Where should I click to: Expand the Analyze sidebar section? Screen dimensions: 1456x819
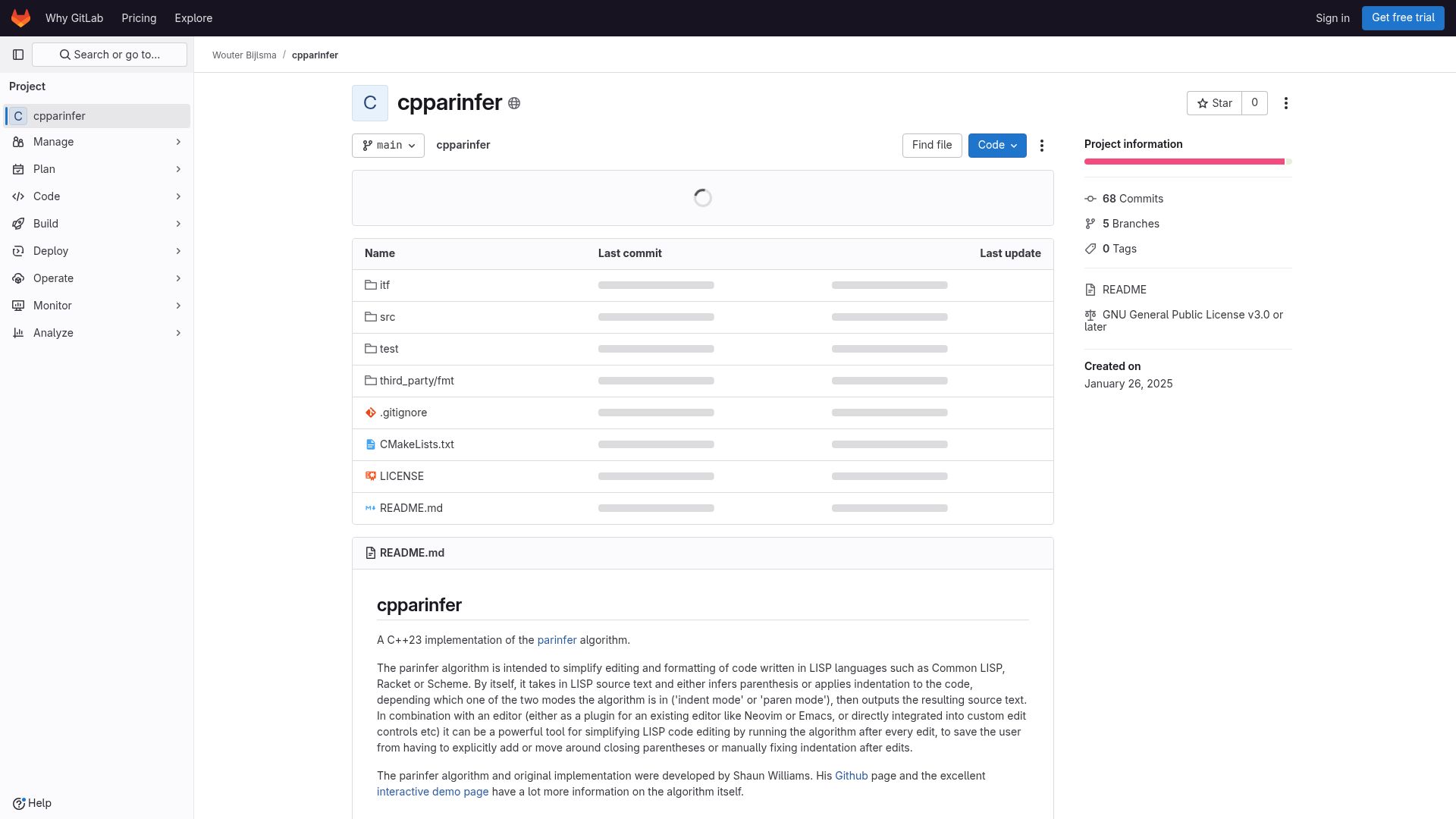[97, 333]
